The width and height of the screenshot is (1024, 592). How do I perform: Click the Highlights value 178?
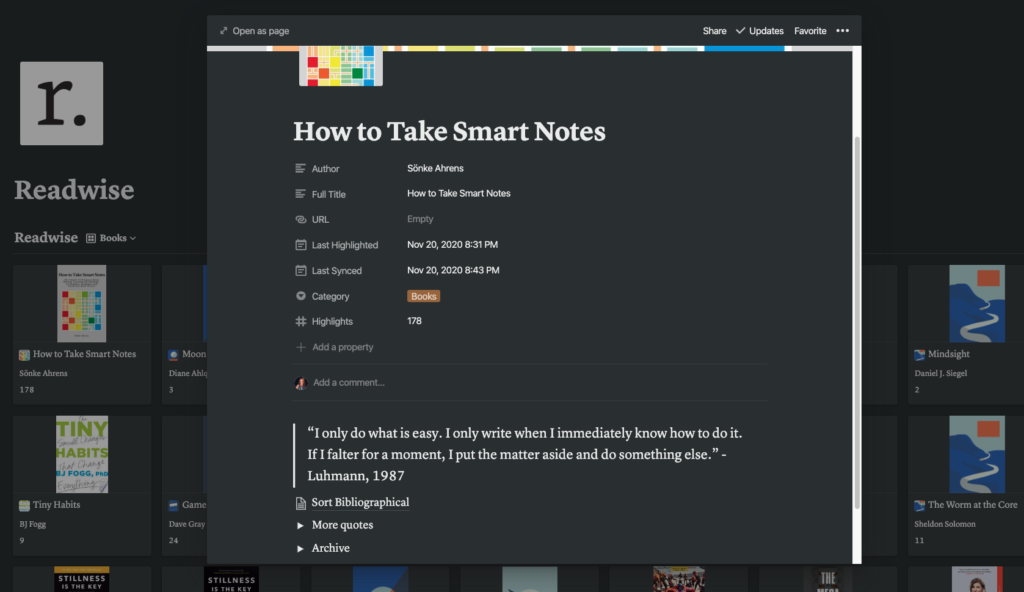414,321
